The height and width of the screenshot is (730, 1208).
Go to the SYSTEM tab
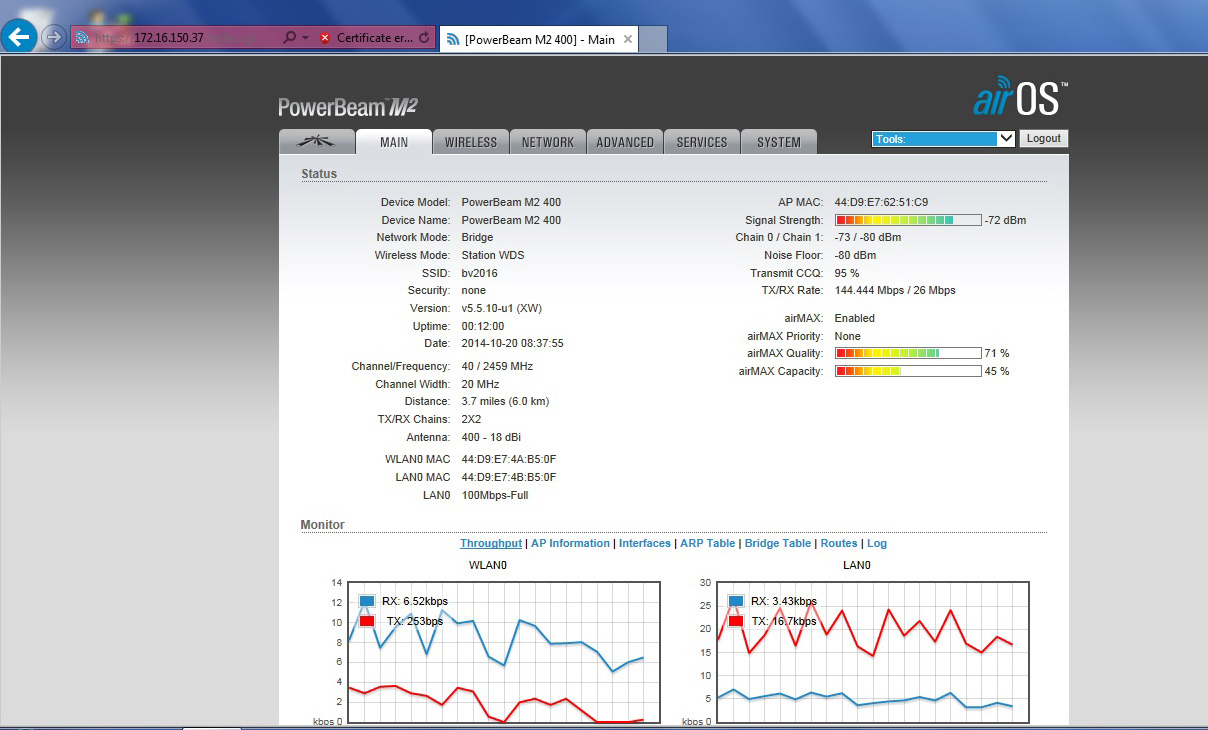779,142
